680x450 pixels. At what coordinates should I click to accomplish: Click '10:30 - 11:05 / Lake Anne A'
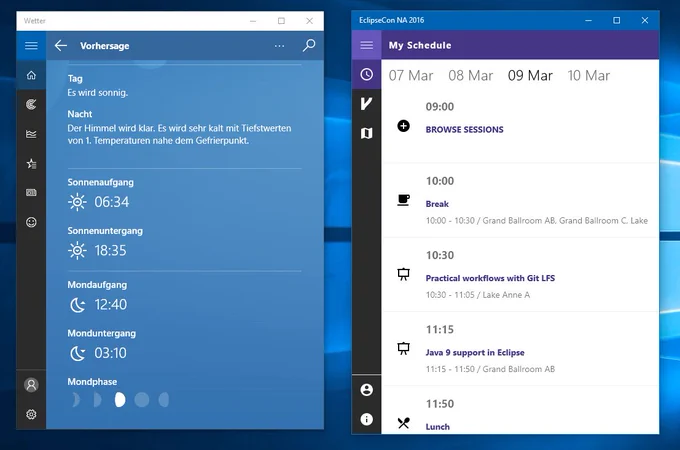[477, 295]
